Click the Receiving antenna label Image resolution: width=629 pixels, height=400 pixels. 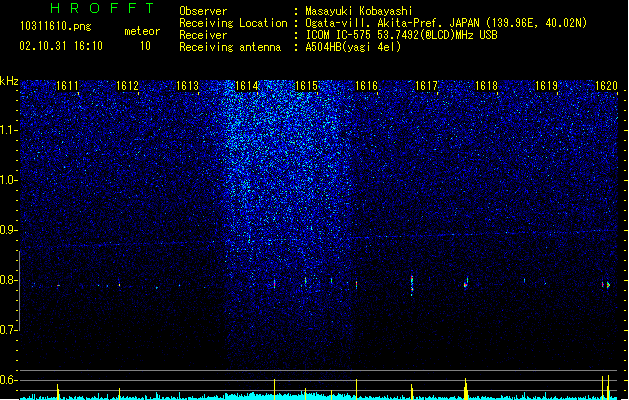tap(230, 47)
